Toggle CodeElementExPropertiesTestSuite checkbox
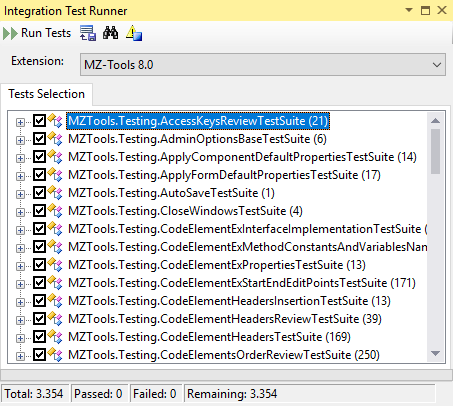Viewport: 453px width, 406px height. pyautogui.click(x=39, y=265)
